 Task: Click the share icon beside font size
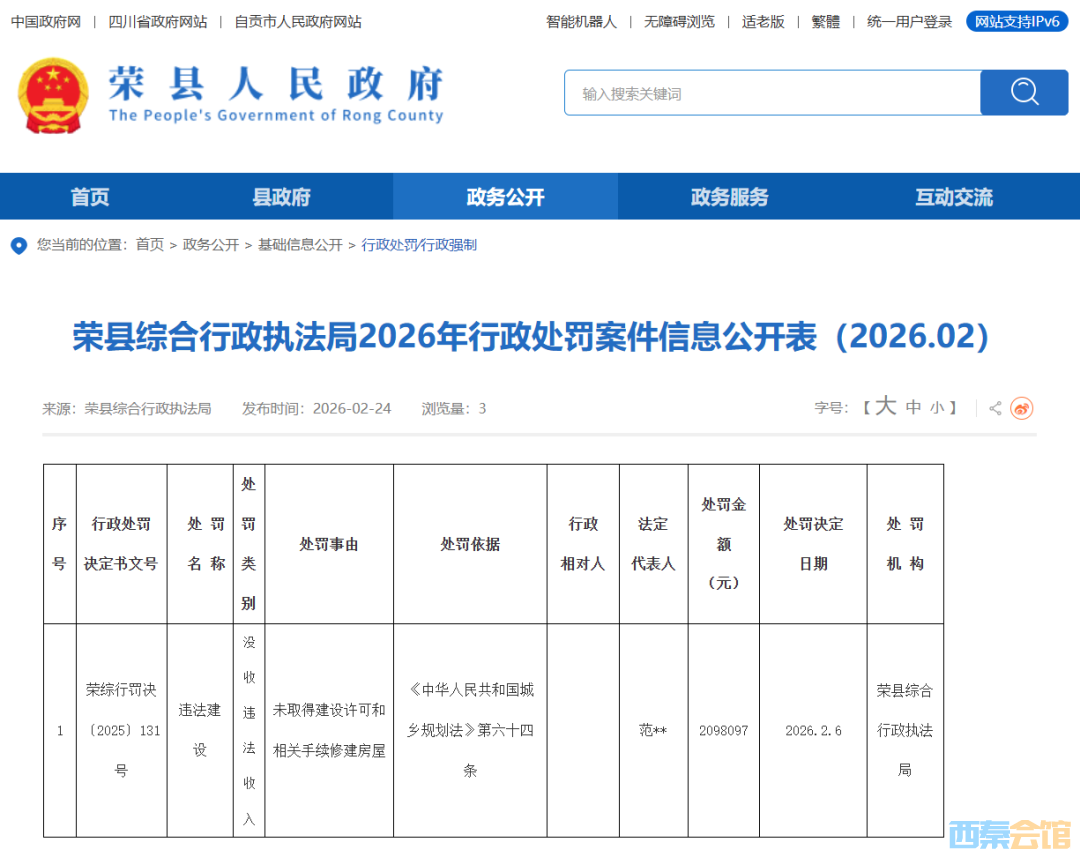point(995,408)
